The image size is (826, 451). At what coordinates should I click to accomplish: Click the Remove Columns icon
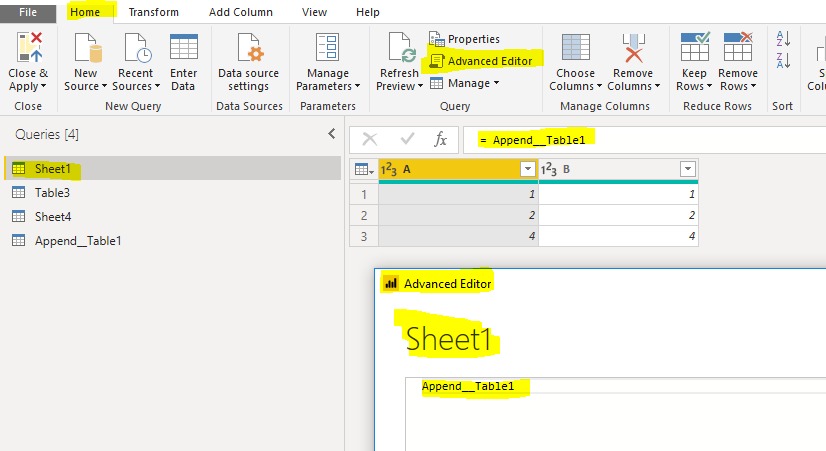pyautogui.click(x=633, y=47)
